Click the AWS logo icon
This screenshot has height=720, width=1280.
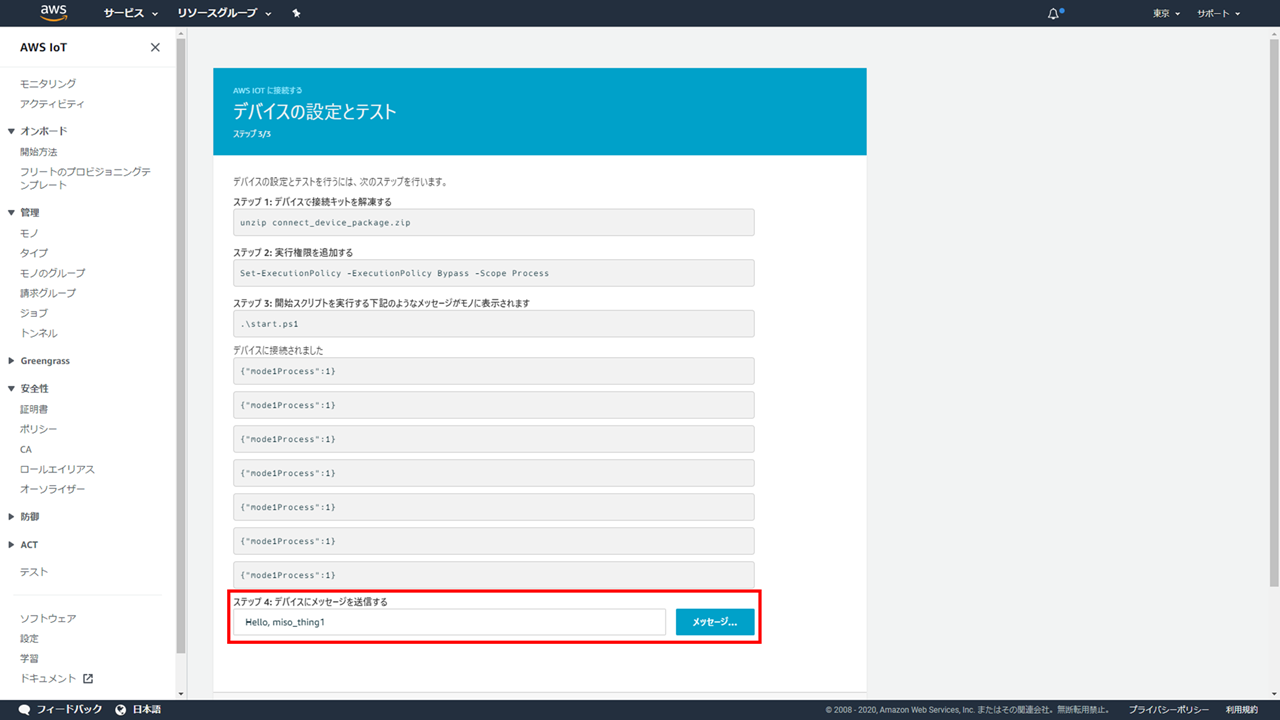53,13
